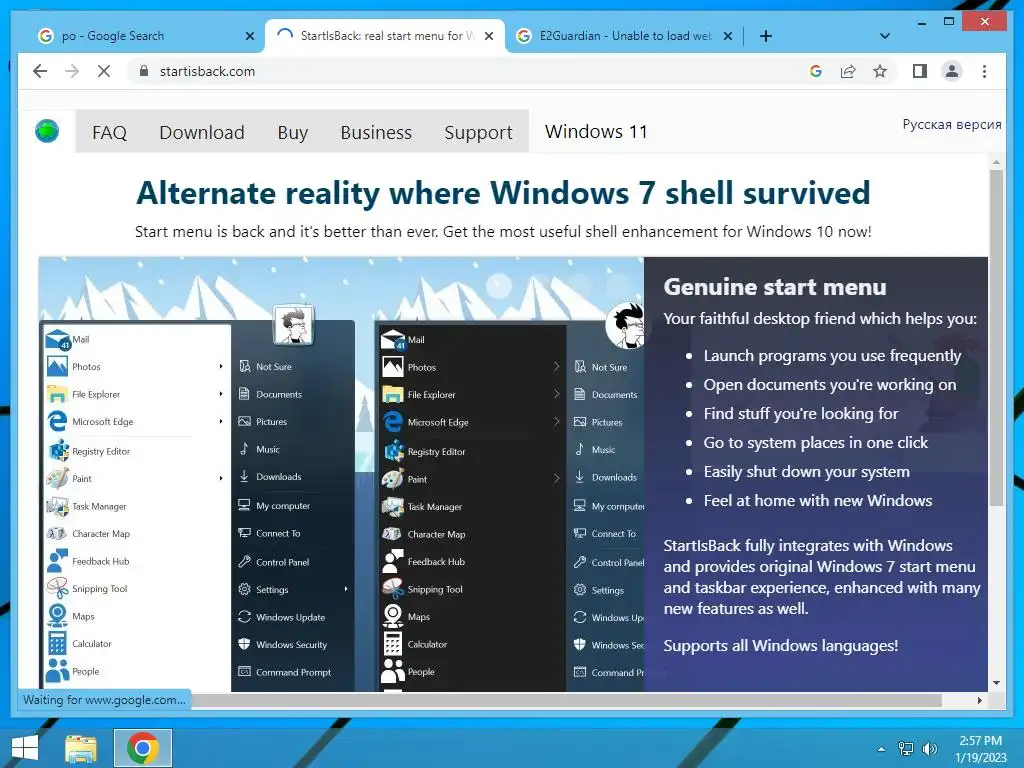Click the Snipping Tool icon in dark menu
This screenshot has height=768, width=1024.
392,588
